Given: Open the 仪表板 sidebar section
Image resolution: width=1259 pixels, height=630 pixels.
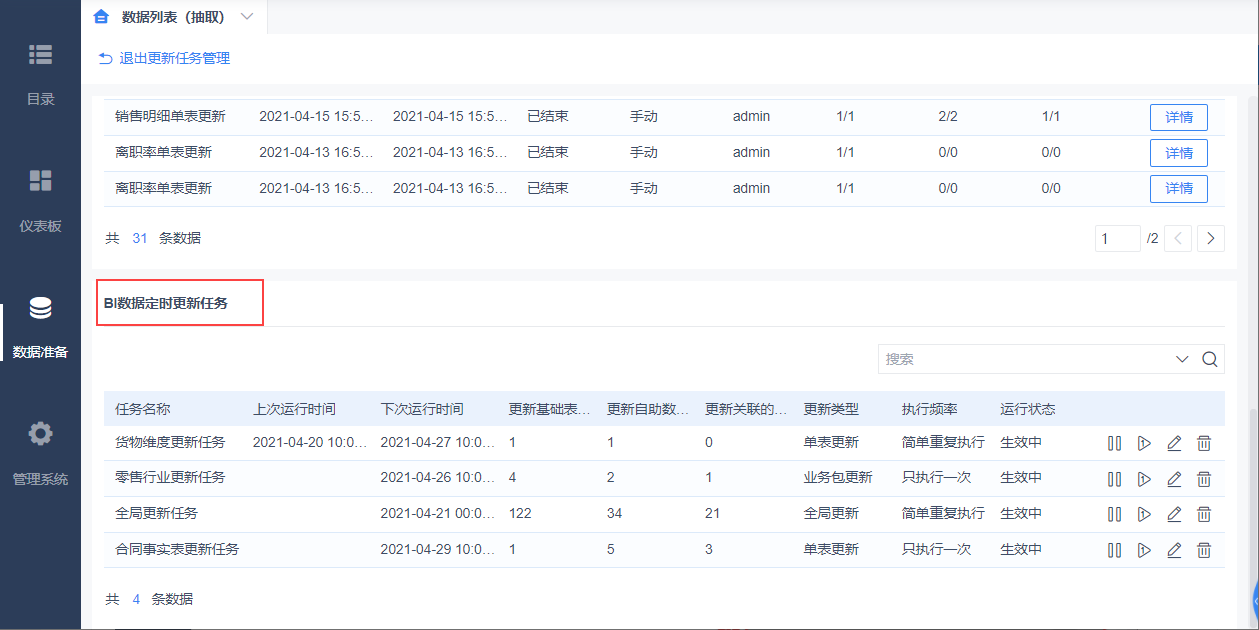Looking at the screenshot, I should tap(41, 201).
